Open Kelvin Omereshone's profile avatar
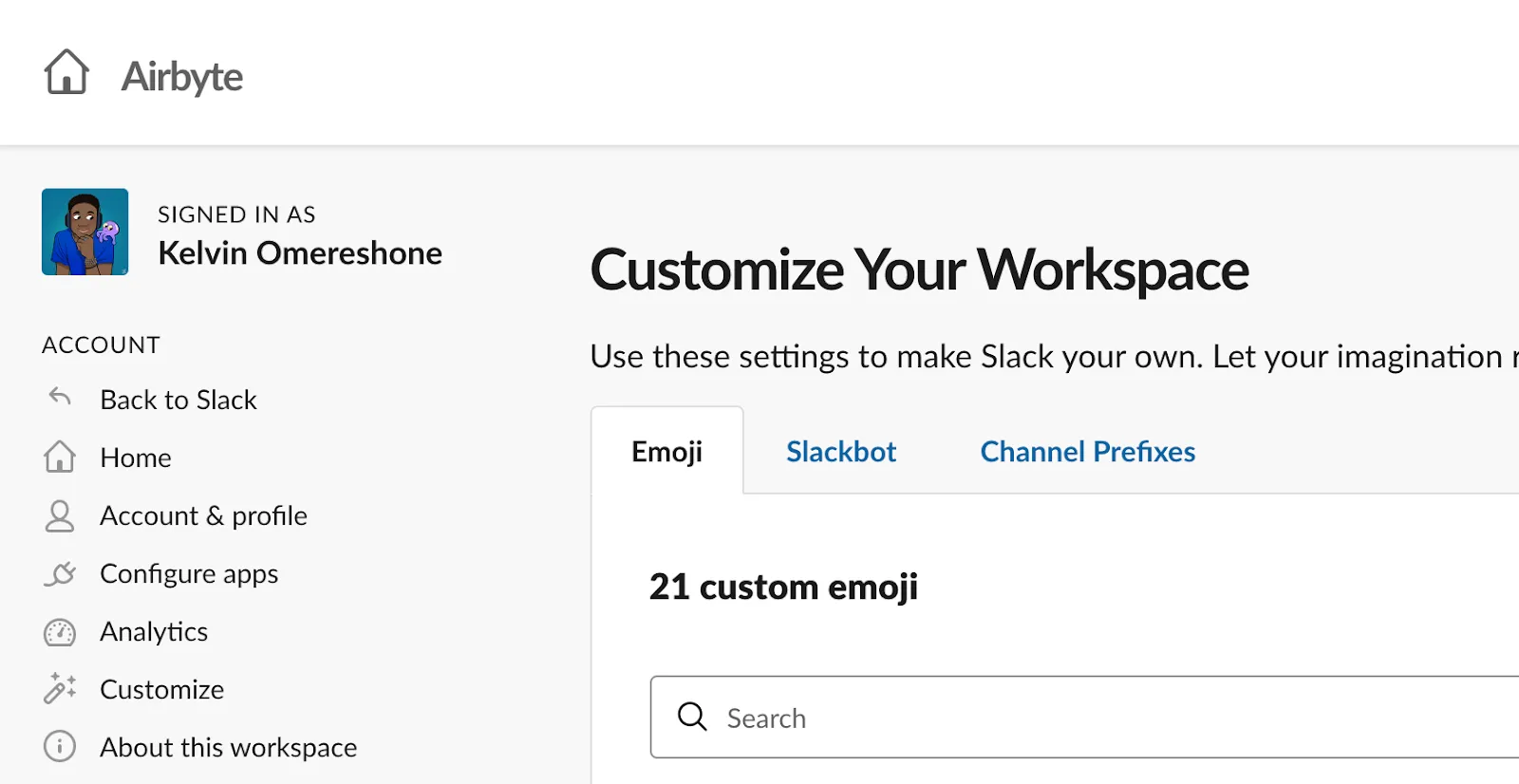The height and width of the screenshot is (784, 1519). 85,232
